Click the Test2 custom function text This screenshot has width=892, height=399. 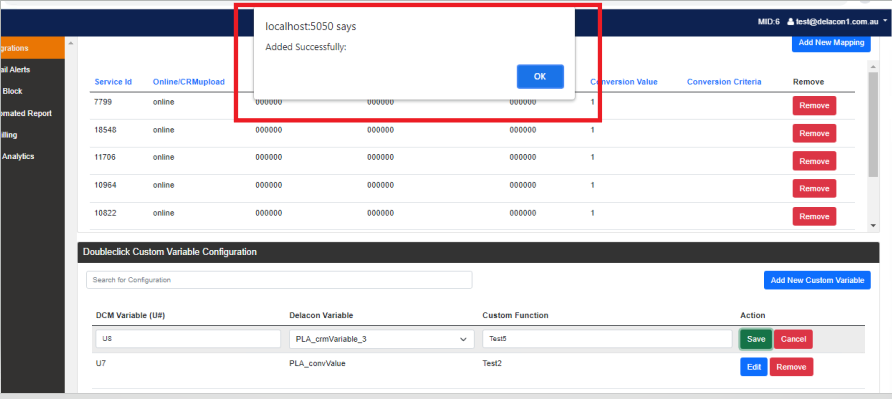click(x=492, y=363)
